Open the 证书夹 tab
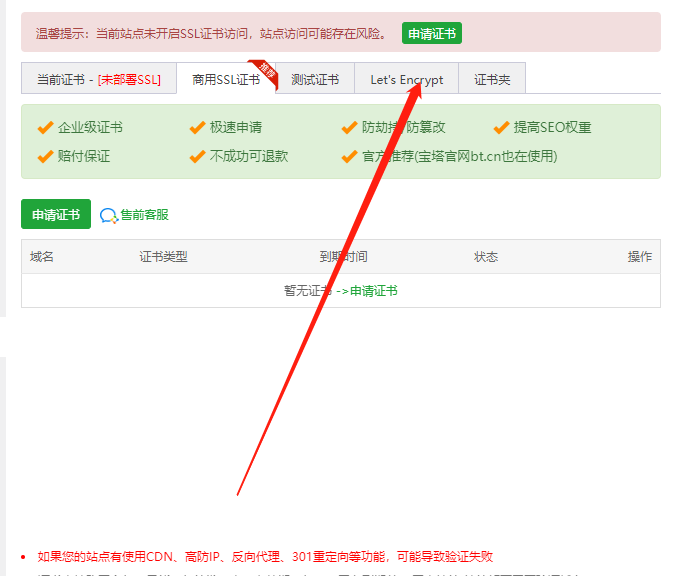 point(492,80)
